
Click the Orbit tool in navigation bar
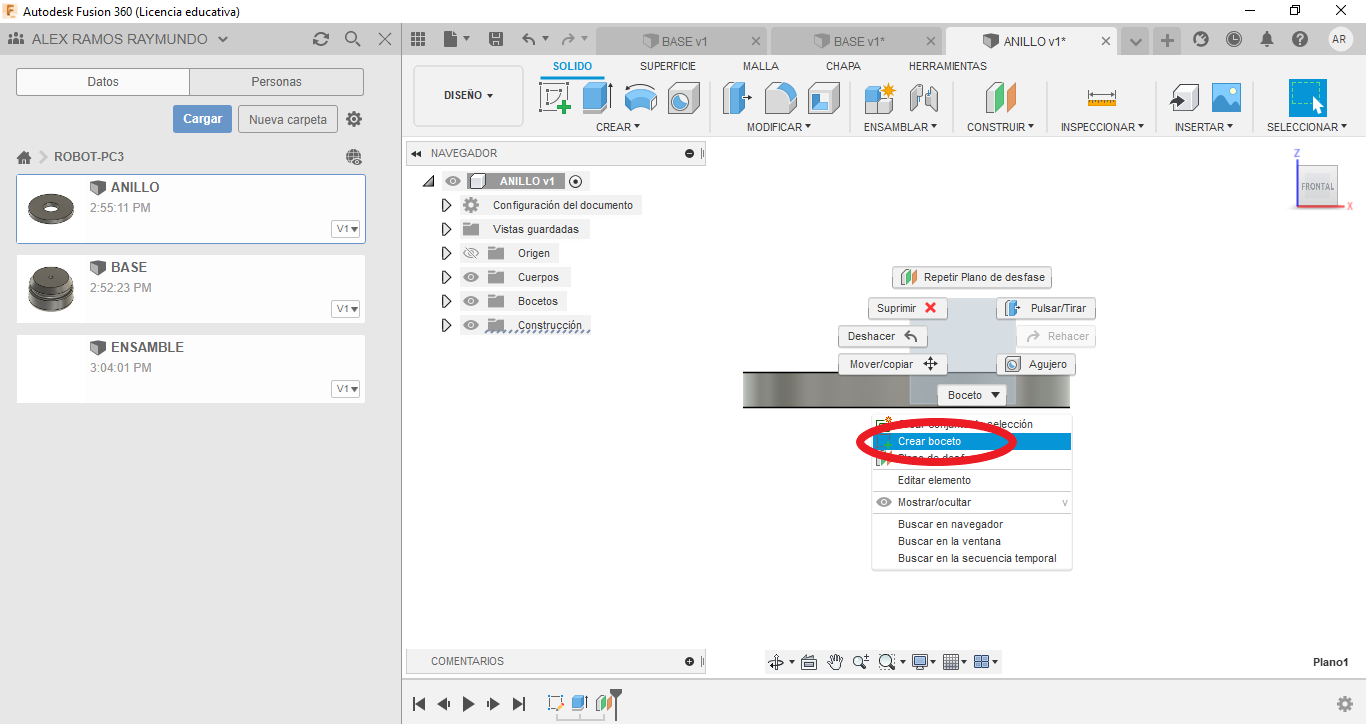pos(775,662)
